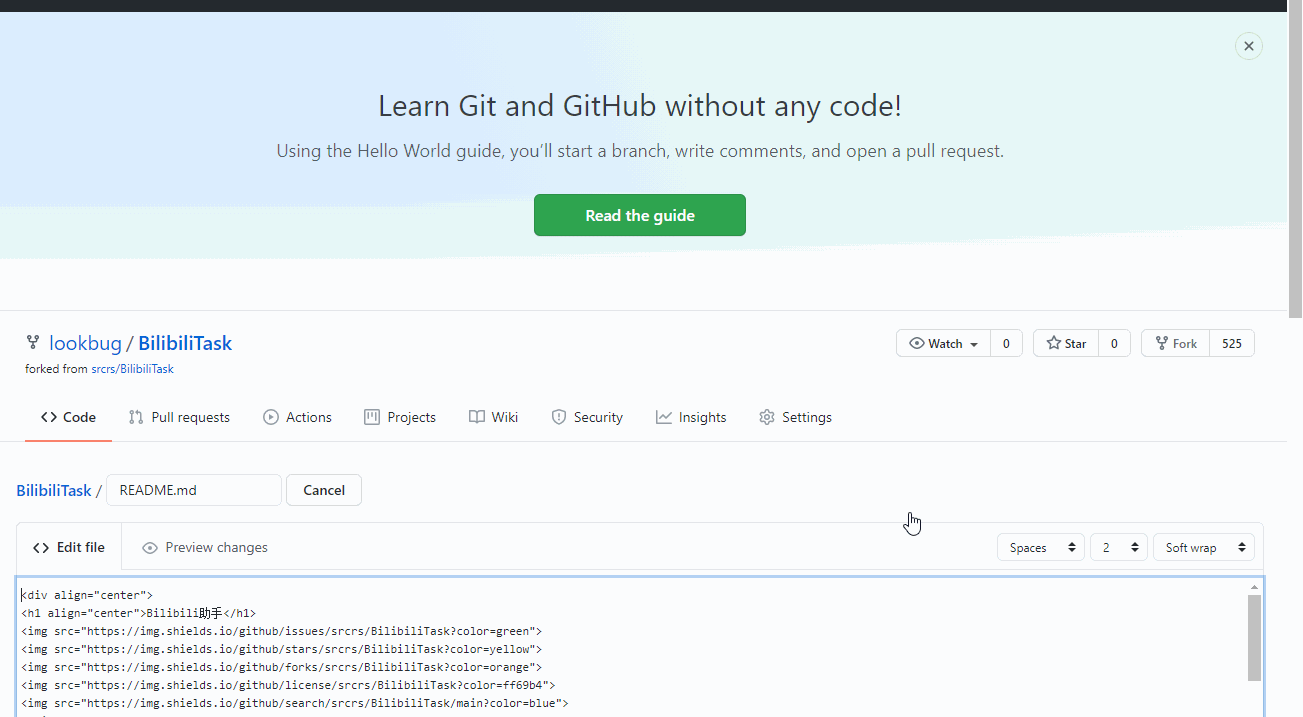Click the Read the guide button

[x=640, y=215]
